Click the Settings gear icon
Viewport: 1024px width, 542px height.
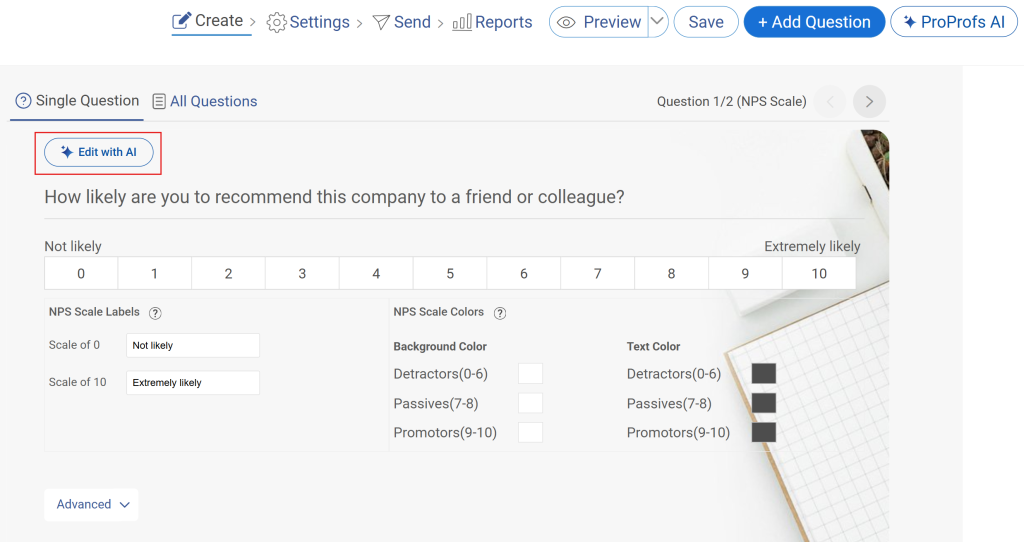pos(276,23)
